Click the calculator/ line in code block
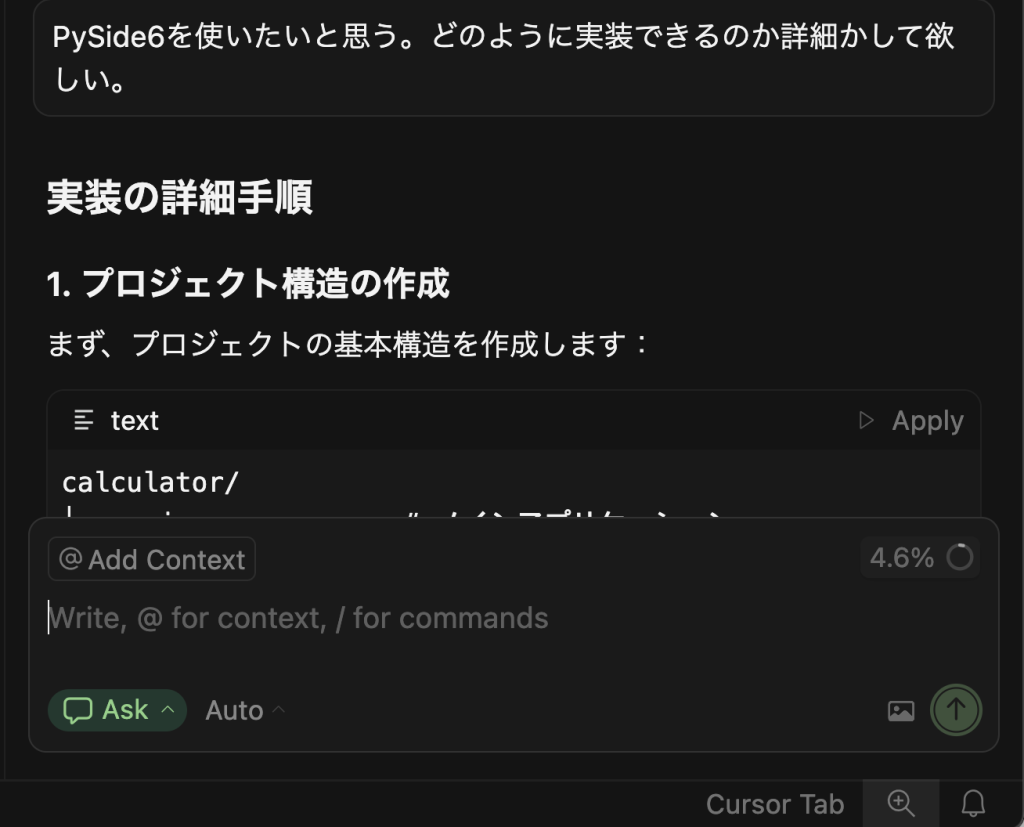The image size is (1024, 827). [151, 482]
